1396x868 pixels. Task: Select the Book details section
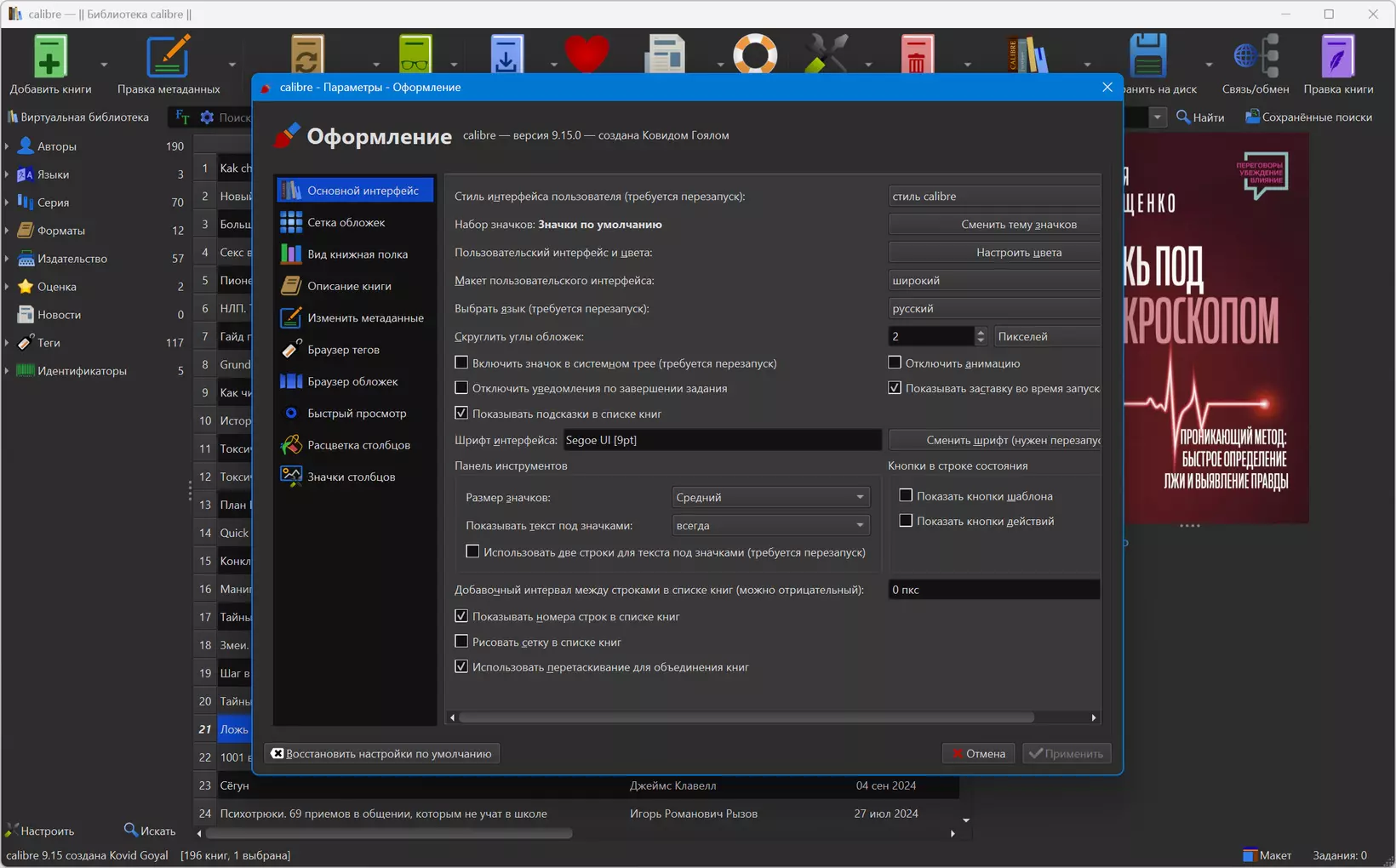pos(354,286)
